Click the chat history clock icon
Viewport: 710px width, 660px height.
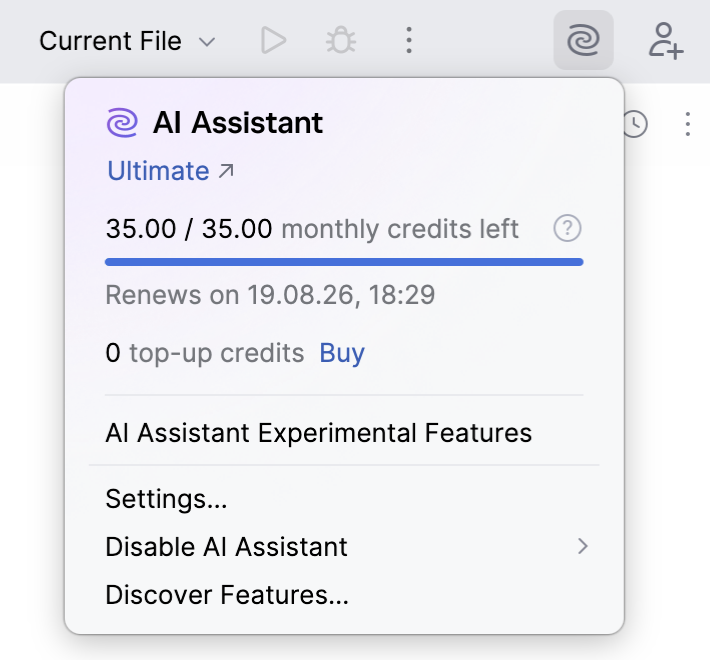point(635,124)
